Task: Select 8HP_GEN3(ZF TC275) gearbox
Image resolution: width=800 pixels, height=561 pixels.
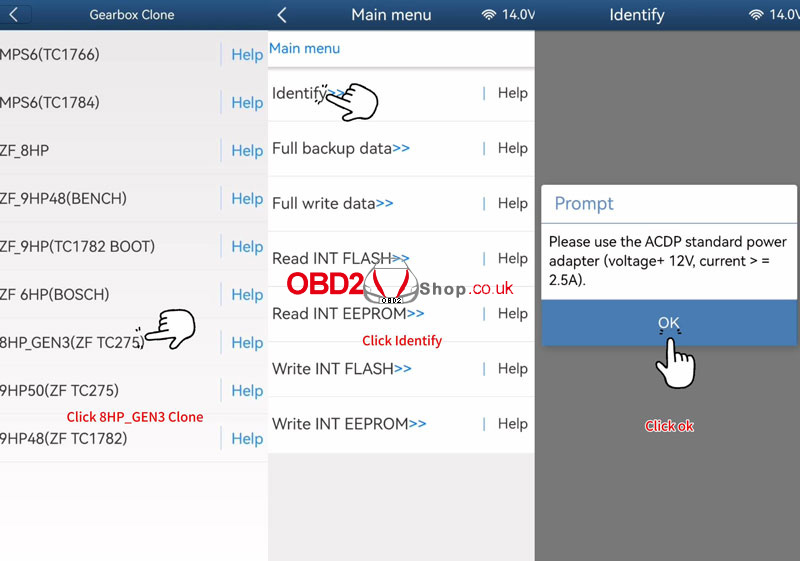Action: (x=72, y=342)
